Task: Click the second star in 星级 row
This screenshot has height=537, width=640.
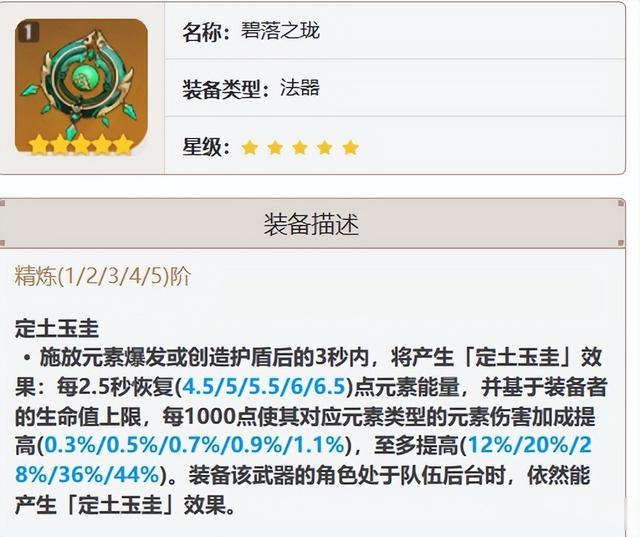Action: click(275, 148)
